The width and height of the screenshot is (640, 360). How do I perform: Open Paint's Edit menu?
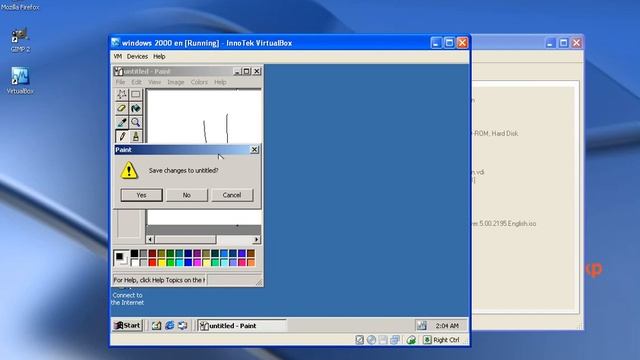136,82
